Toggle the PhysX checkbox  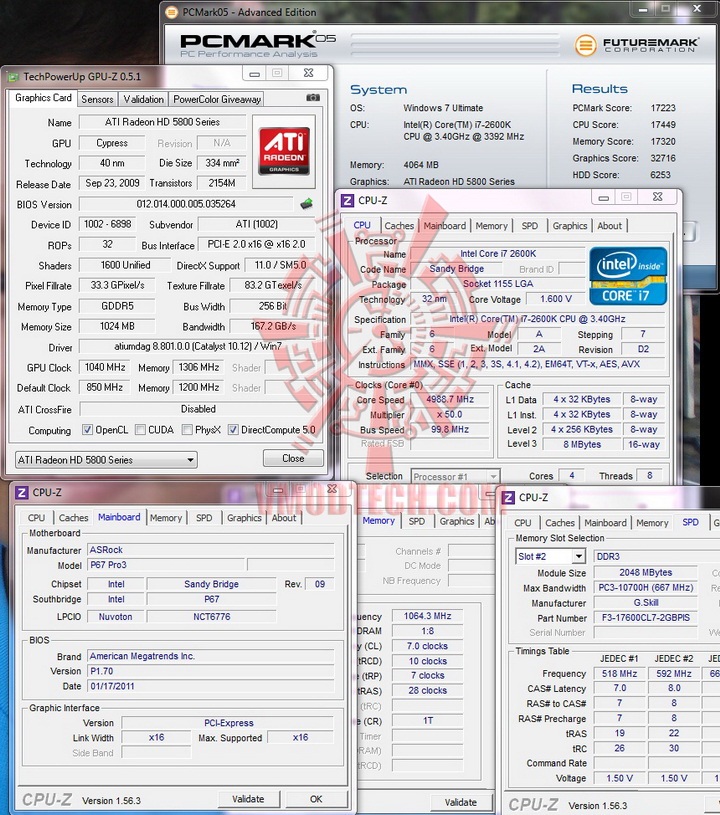click(x=187, y=430)
